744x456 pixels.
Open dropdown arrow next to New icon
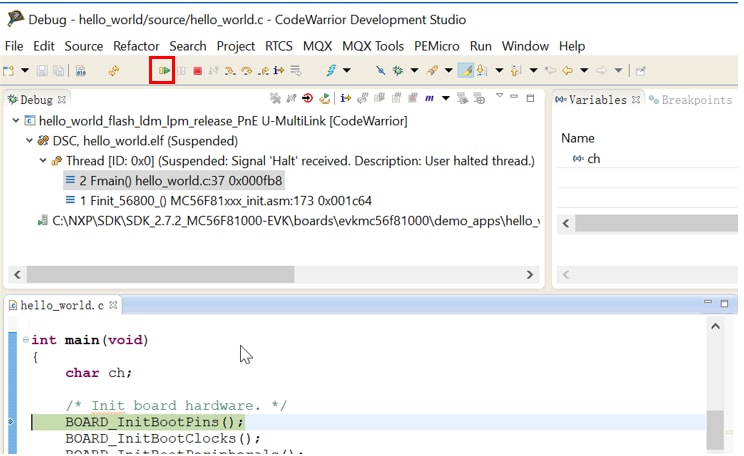click(x=24, y=70)
